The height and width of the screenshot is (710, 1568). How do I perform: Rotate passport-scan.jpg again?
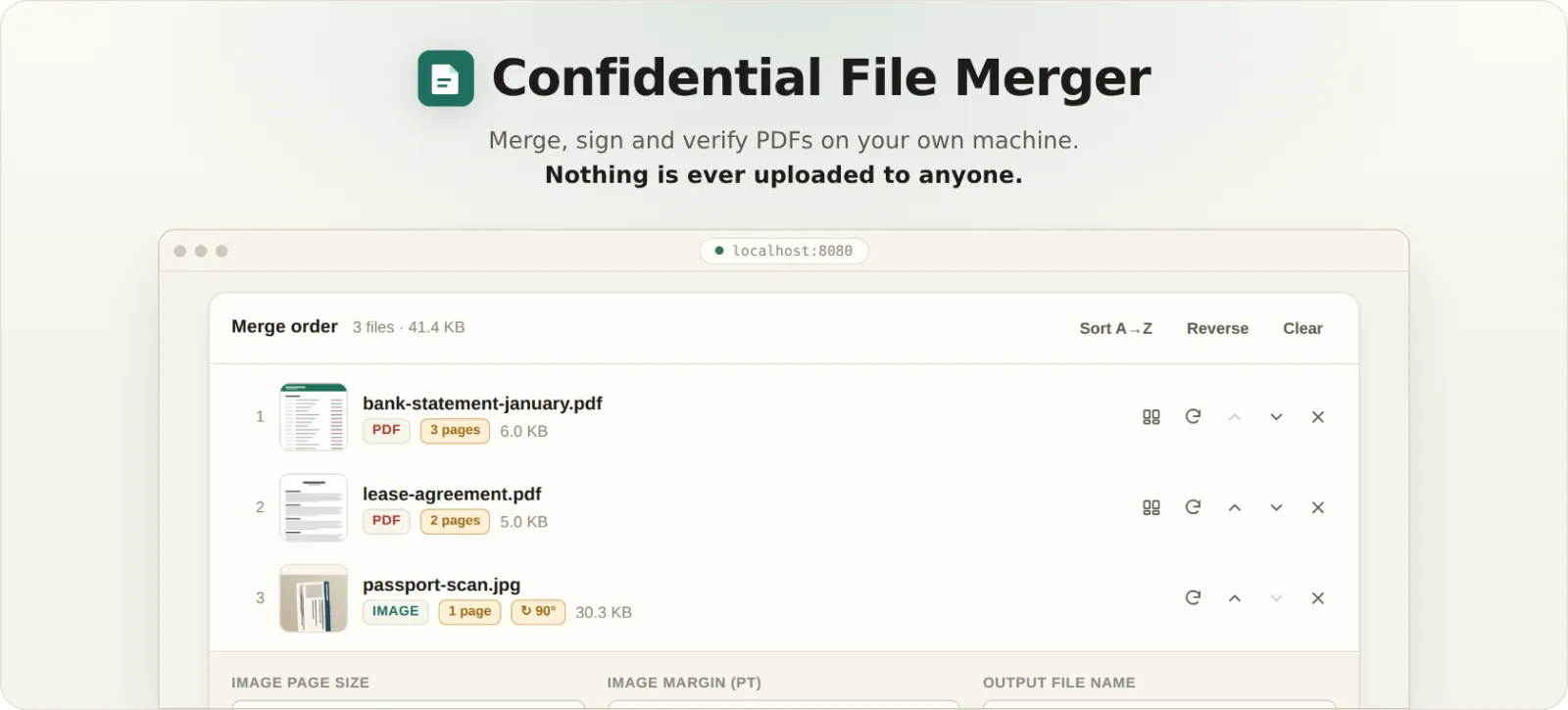(x=1193, y=598)
